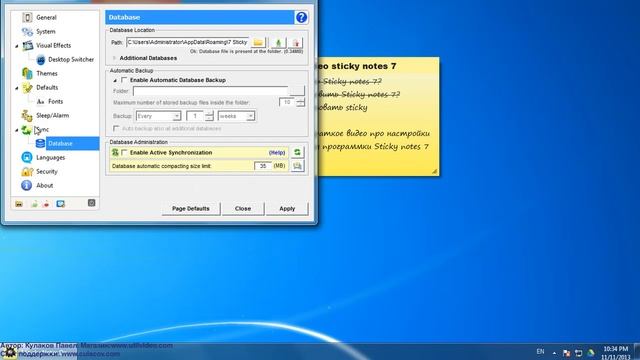
Task: Open the (Help) link for synchronization
Action: tap(277, 153)
